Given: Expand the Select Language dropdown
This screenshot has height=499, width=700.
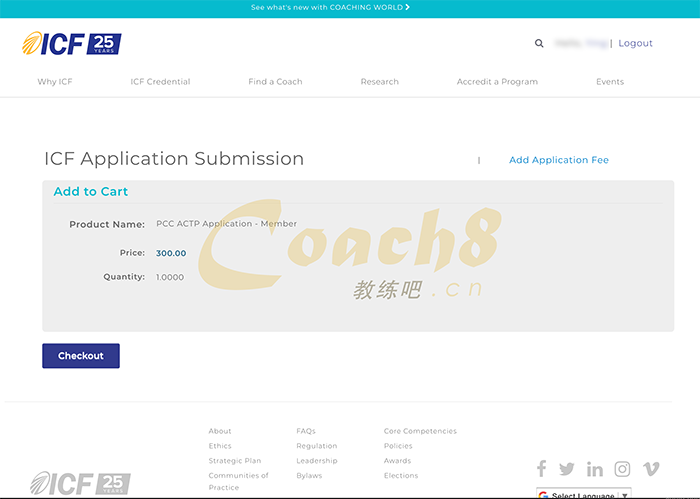Looking at the screenshot, I should tap(584, 494).
